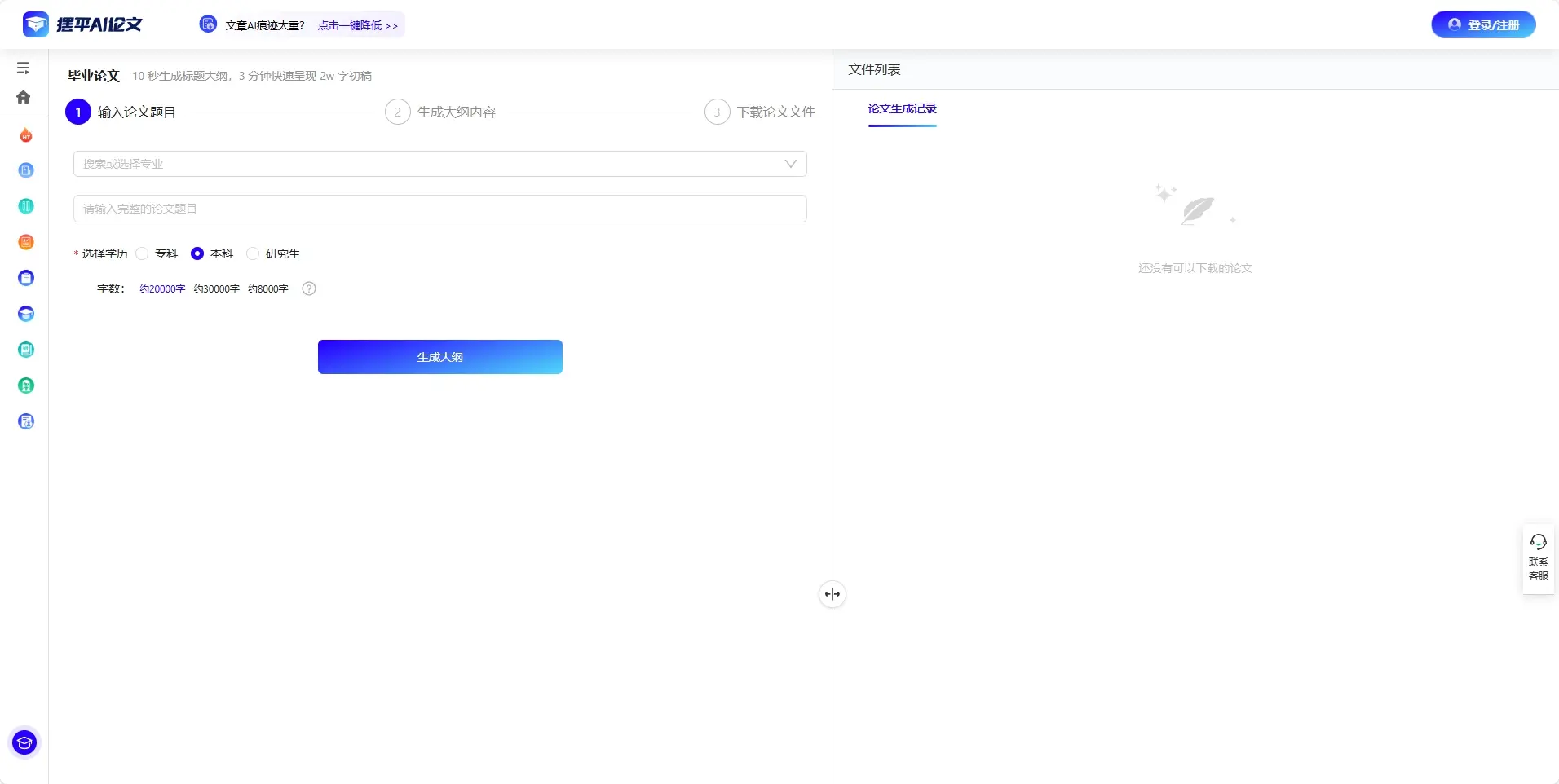Select the 专科 education radio button

click(x=143, y=253)
